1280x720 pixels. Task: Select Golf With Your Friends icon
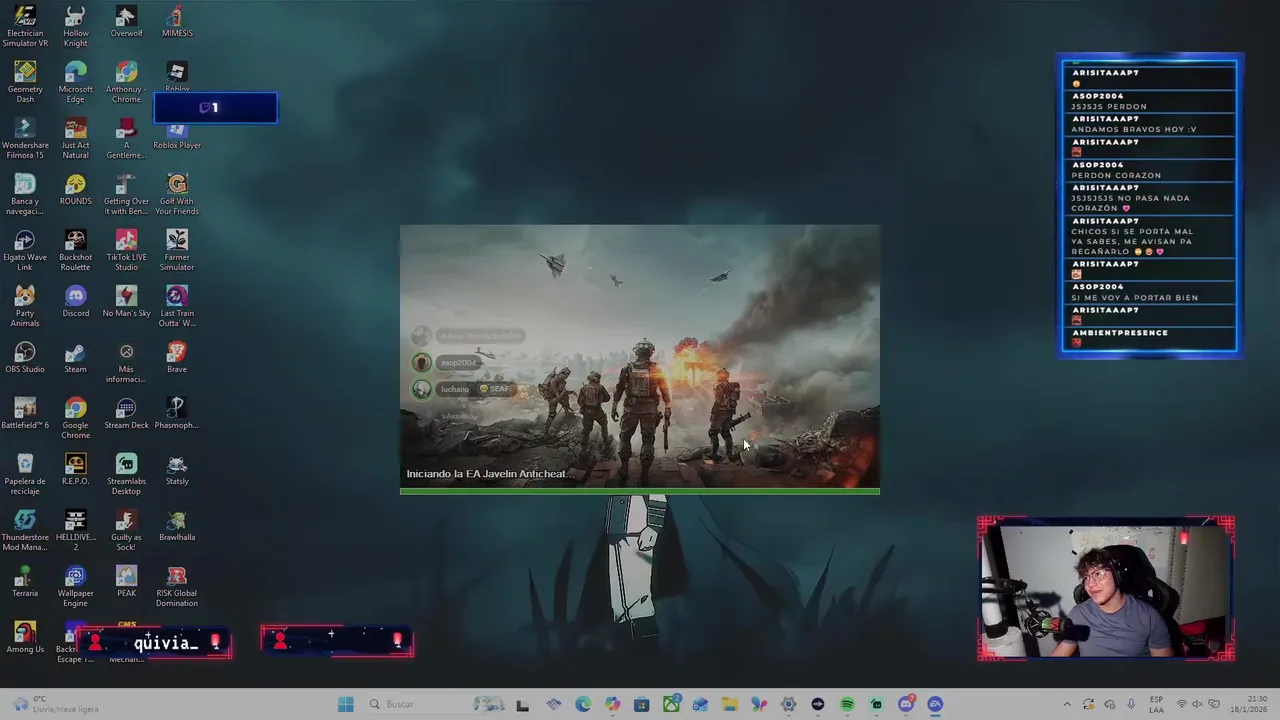(x=177, y=195)
